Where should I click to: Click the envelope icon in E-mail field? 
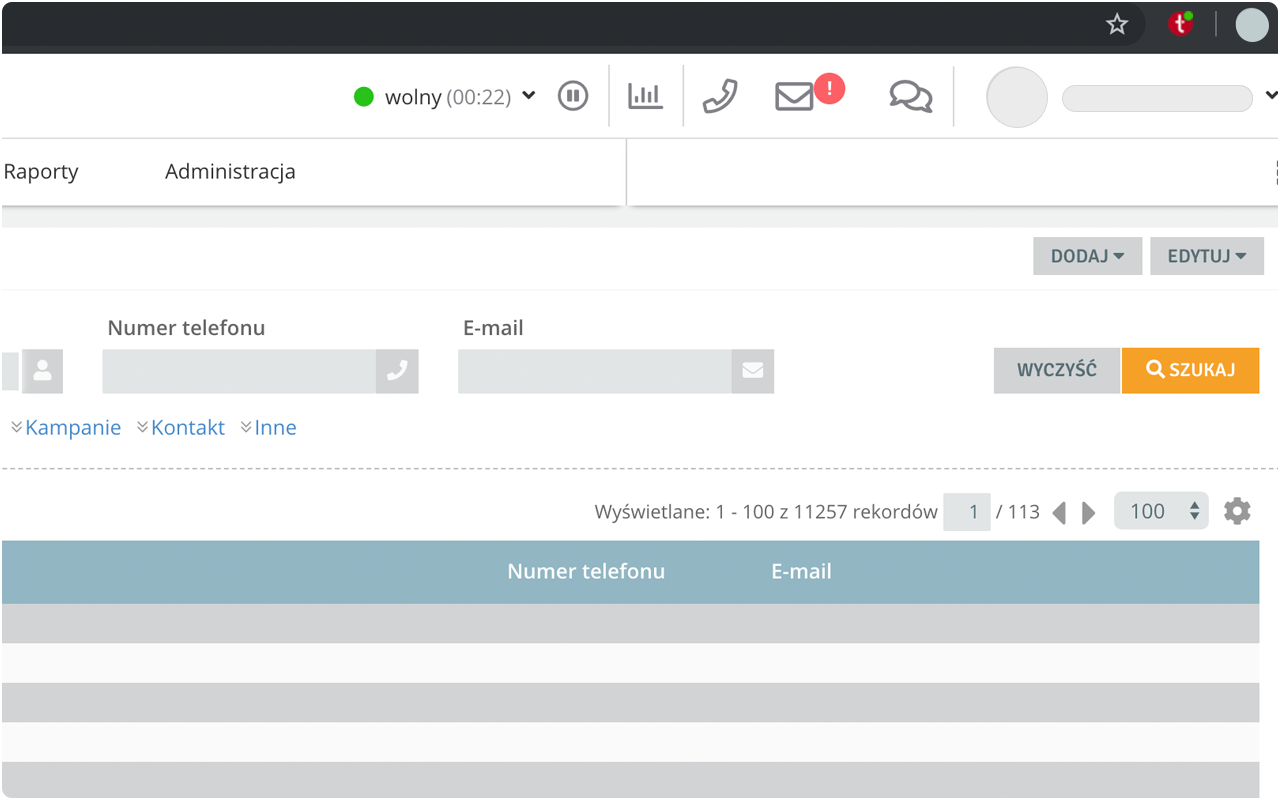[x=753, y=371]
